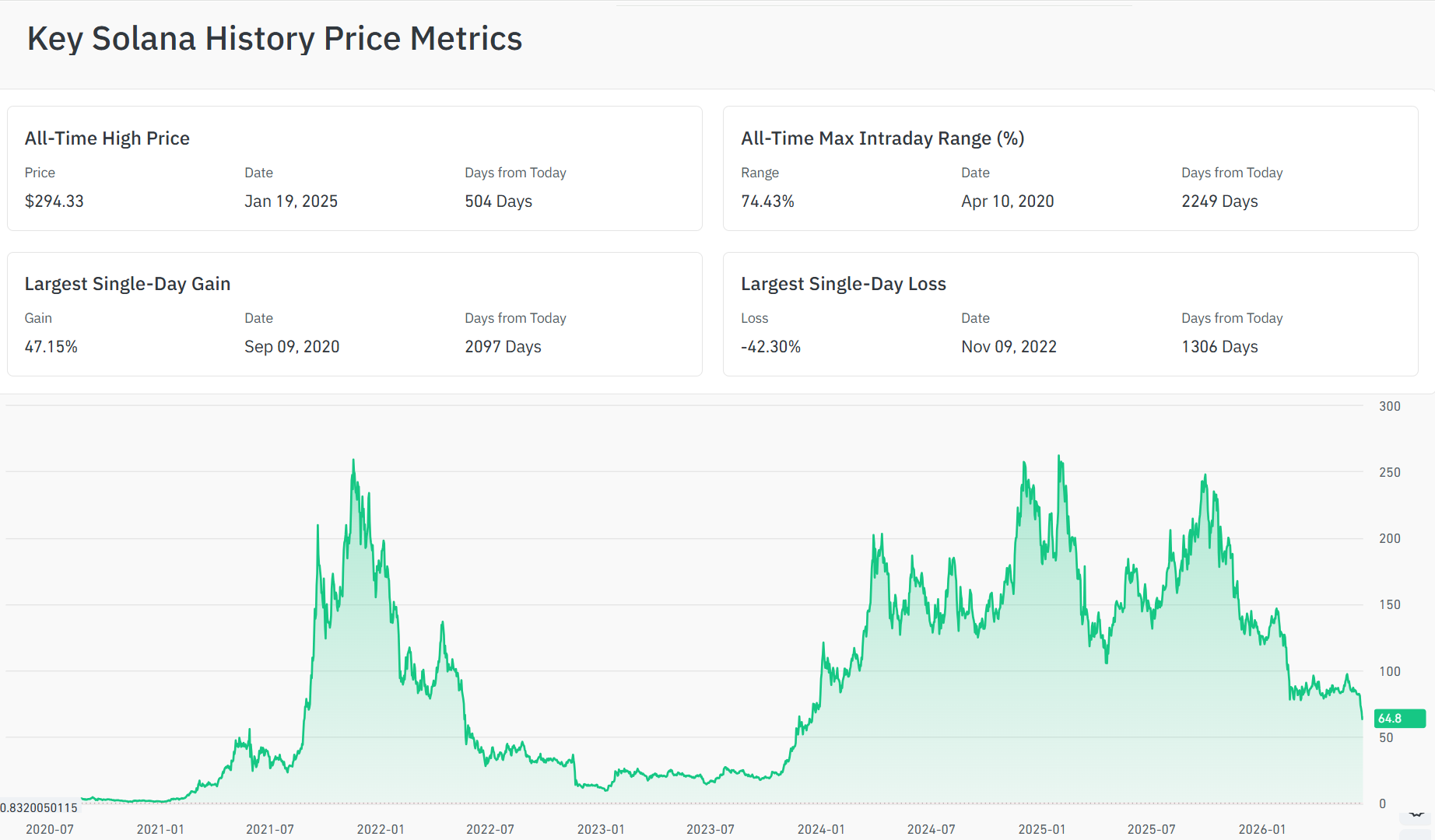Click the 300 y-axis price label
This screenshot has height=840, width=1435.
[x=1390, y=406]
